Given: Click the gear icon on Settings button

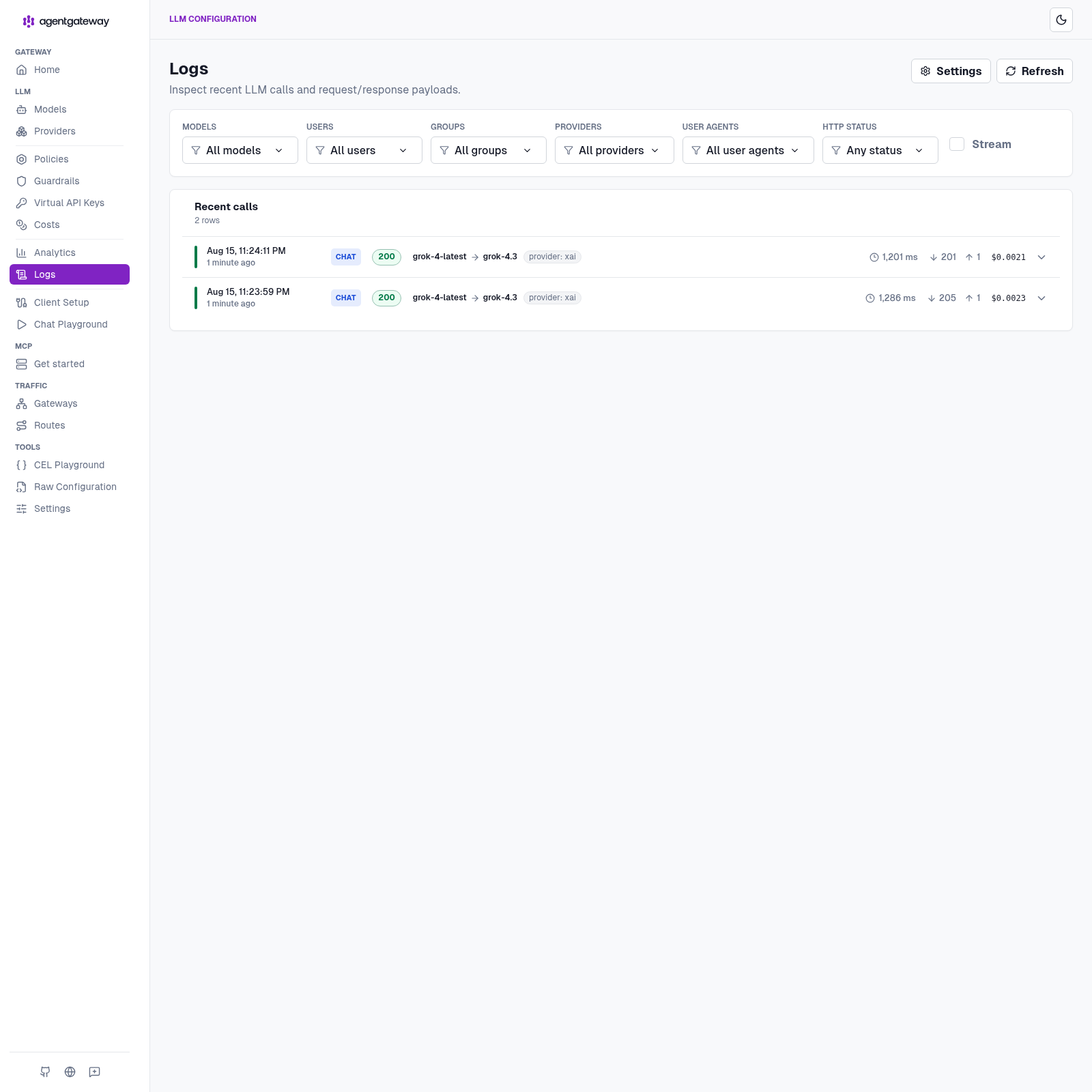Looking at the screenshot, I should (925, 71).
